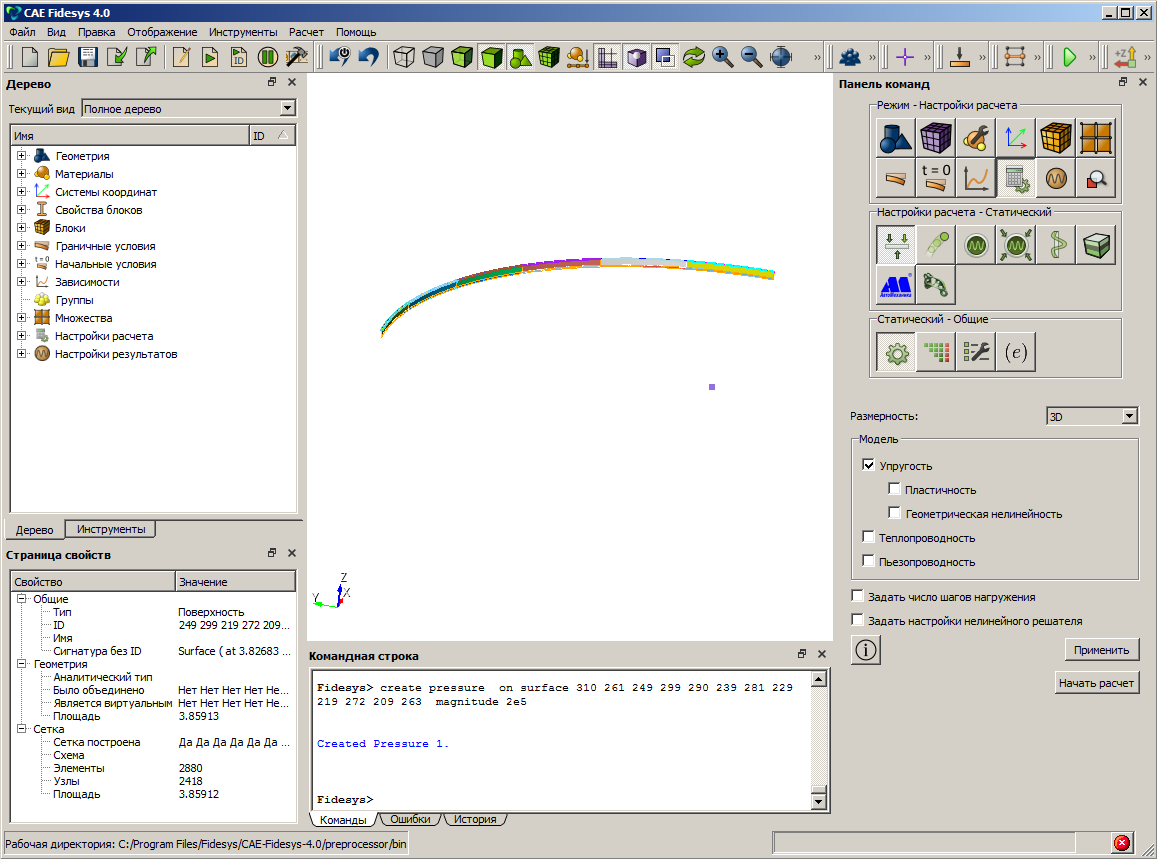This screenshot has width=1157, height=859.
Task: Click the pause icon in toolbar
Action: tap(268, 57)
